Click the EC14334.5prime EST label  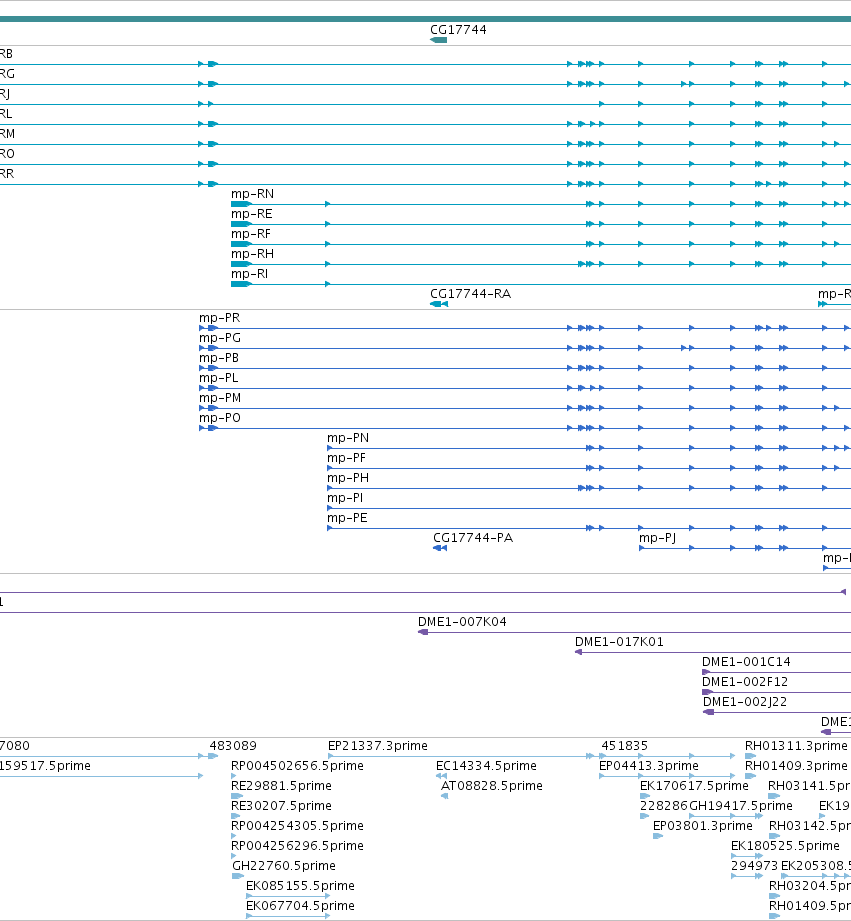click(486, 765)
